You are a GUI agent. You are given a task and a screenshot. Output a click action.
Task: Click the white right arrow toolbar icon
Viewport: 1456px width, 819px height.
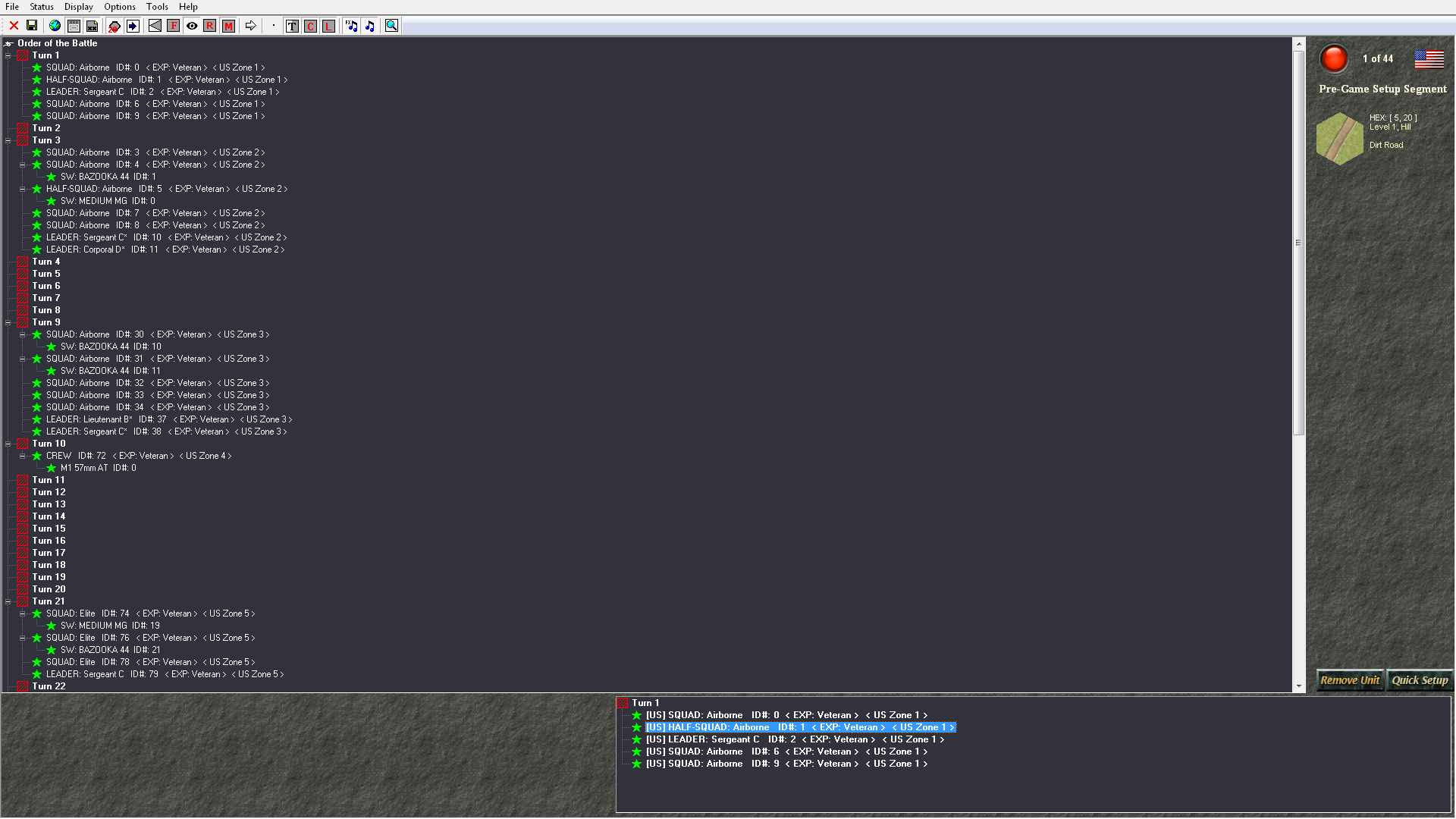coord(250,26)
